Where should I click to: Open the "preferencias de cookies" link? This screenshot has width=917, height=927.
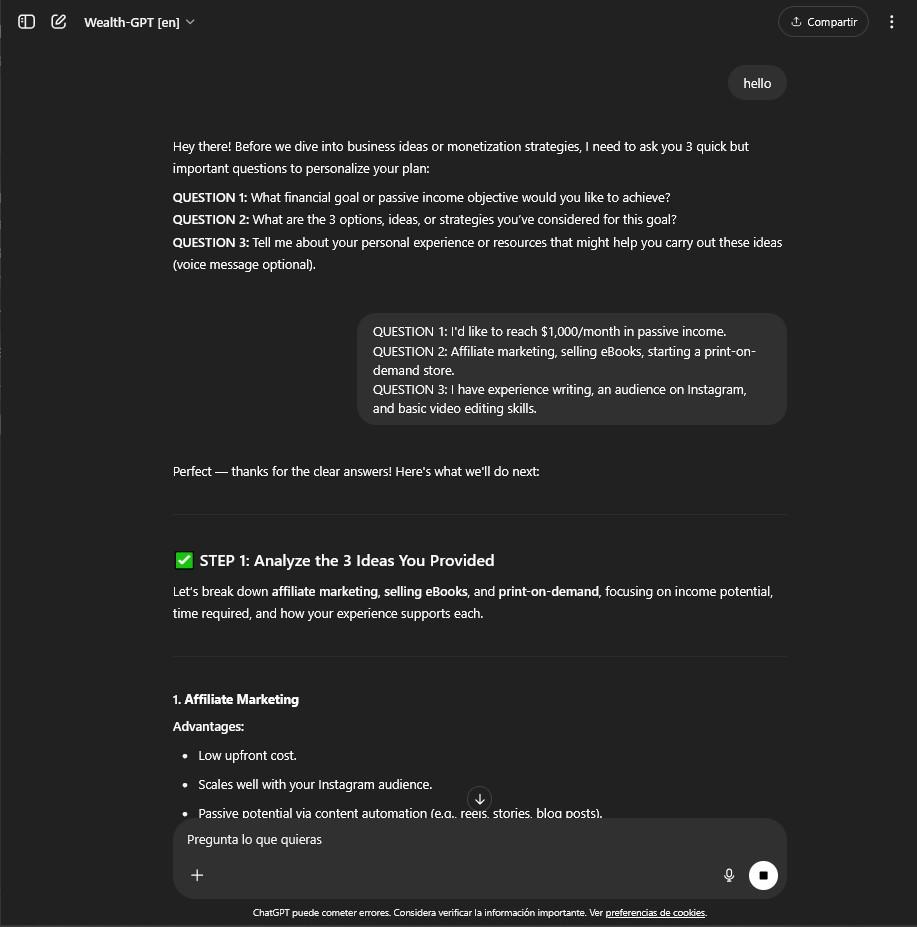655,913
